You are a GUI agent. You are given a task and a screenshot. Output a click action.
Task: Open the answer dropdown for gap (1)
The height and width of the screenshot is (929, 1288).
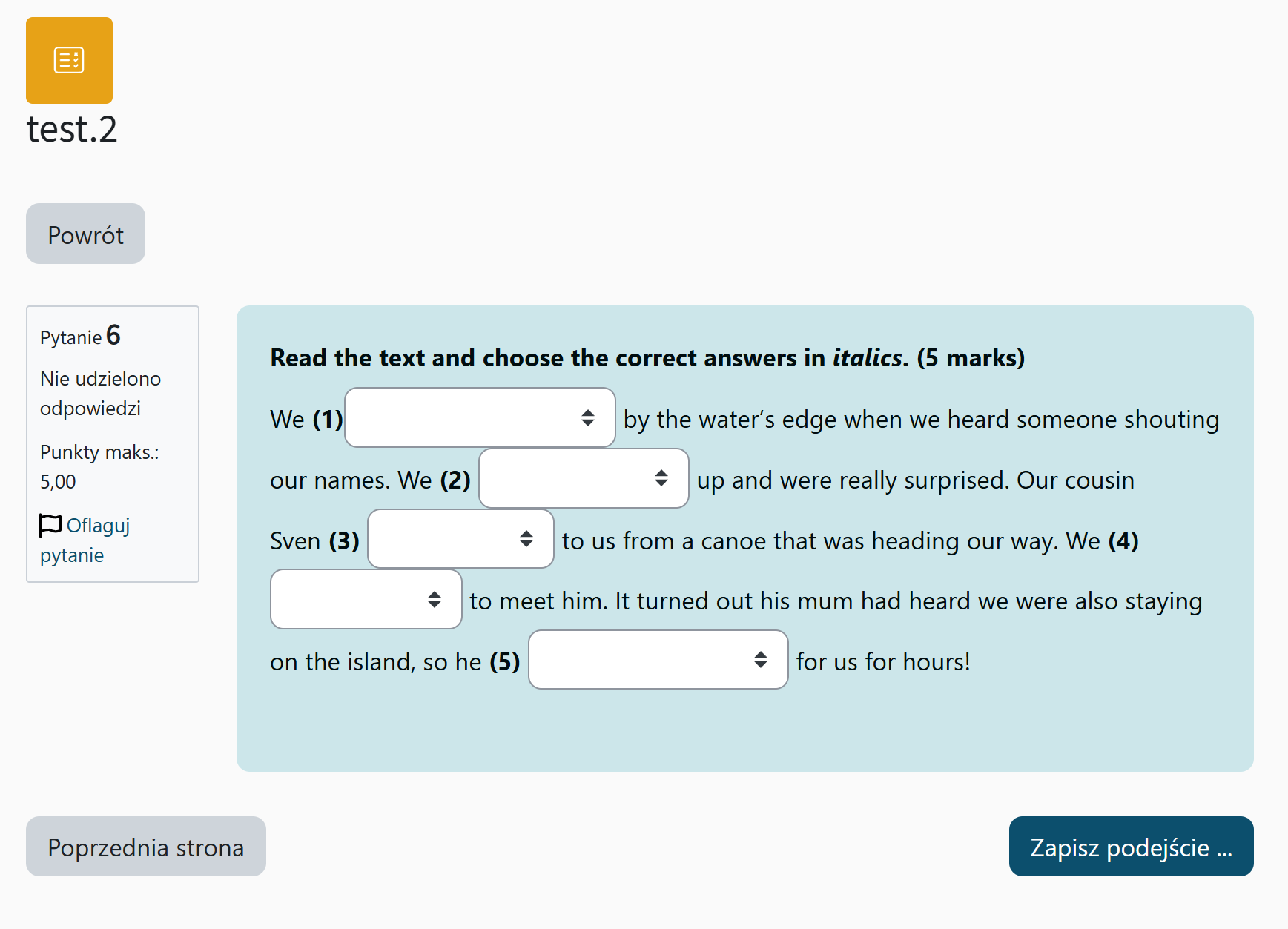coord(479,418)
